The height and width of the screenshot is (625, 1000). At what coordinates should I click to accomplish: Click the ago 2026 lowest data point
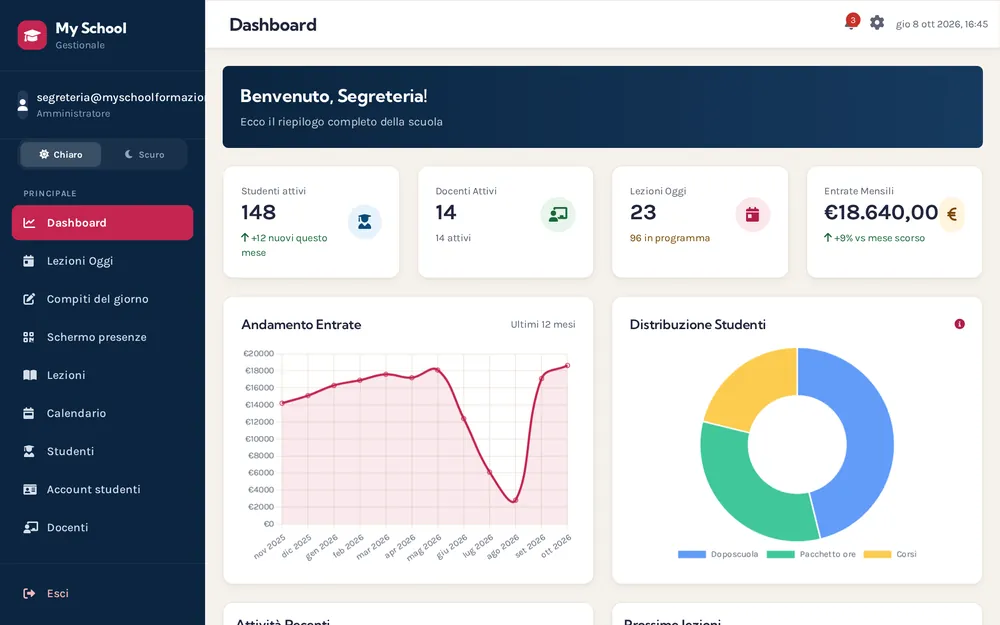[515, 501]
